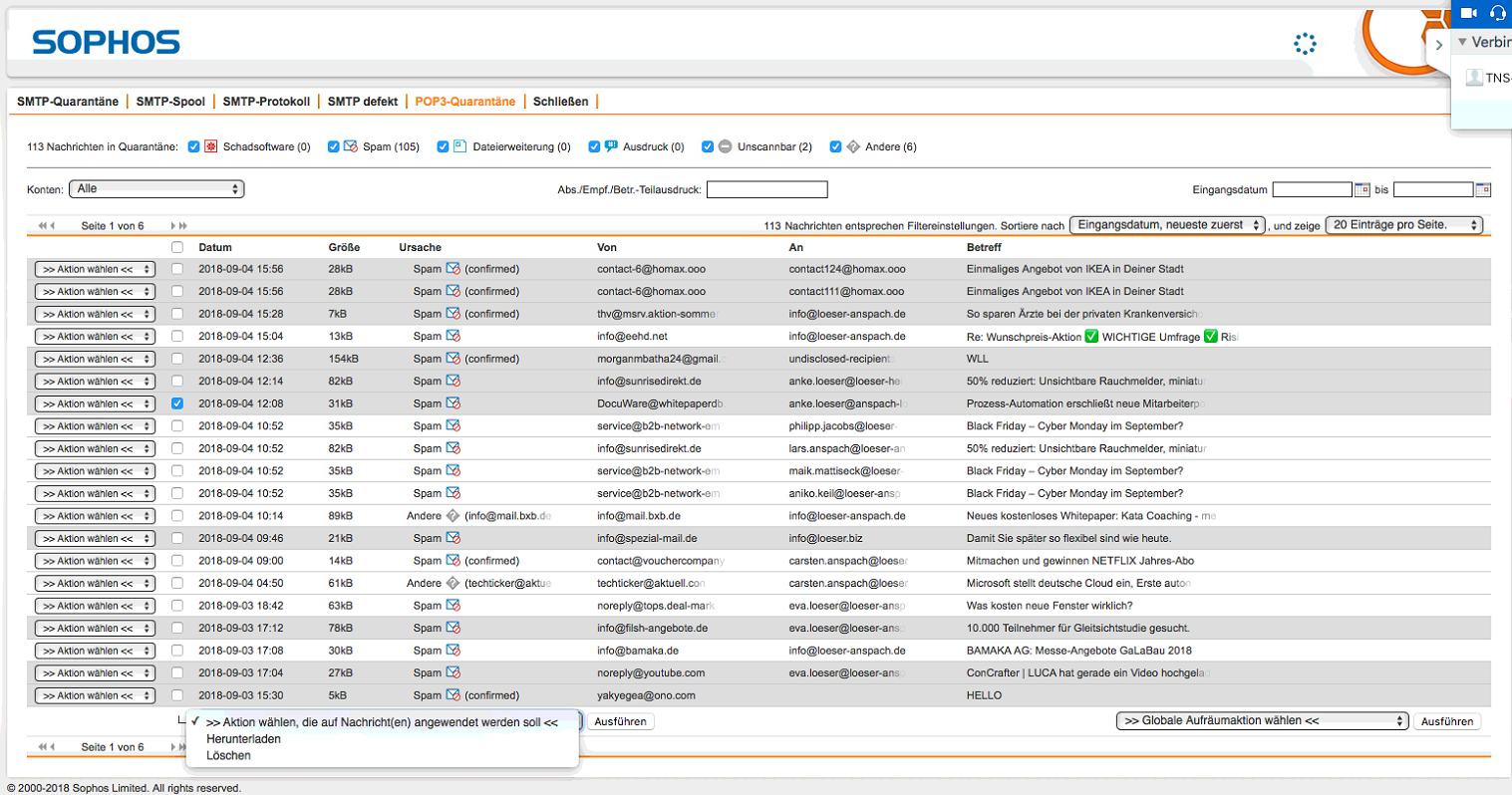Uncheck the DocuWare@whitepaperdb message checkbox

177,403
